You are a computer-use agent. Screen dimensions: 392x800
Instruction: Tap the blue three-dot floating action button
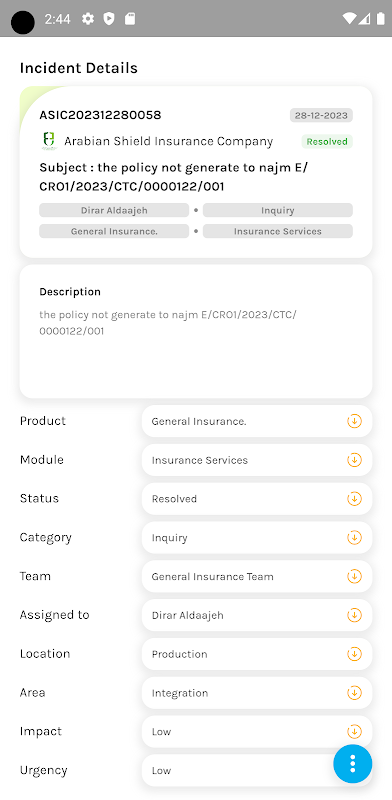tap(352, 764)
